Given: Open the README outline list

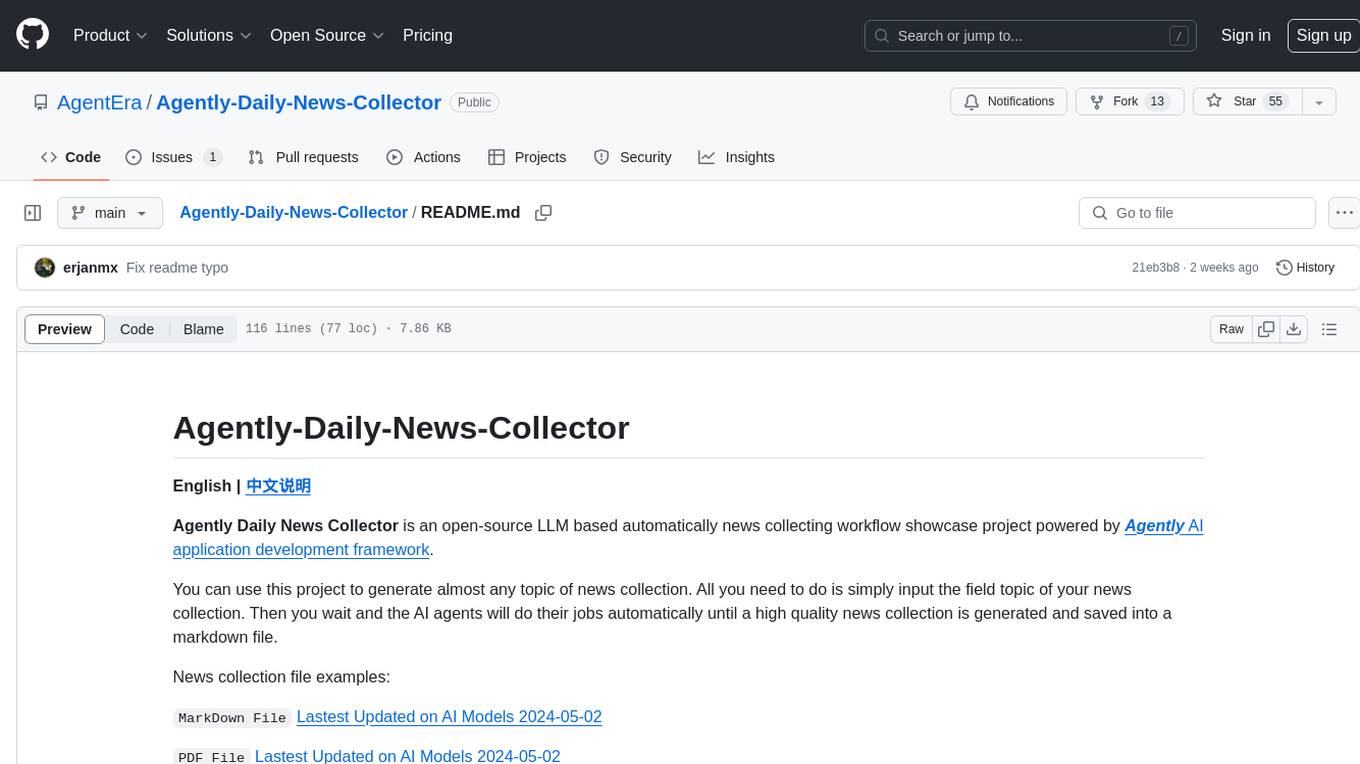Looking at the screenshot, I should [1329, 329].
